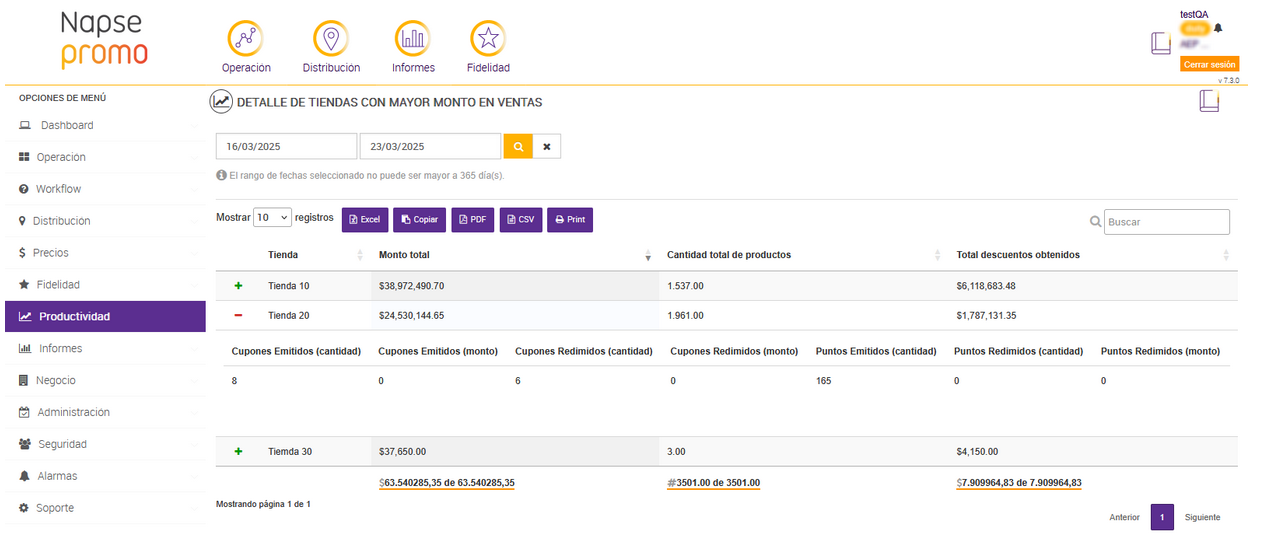Click the start date field 16/03/2025

[286, 146]
